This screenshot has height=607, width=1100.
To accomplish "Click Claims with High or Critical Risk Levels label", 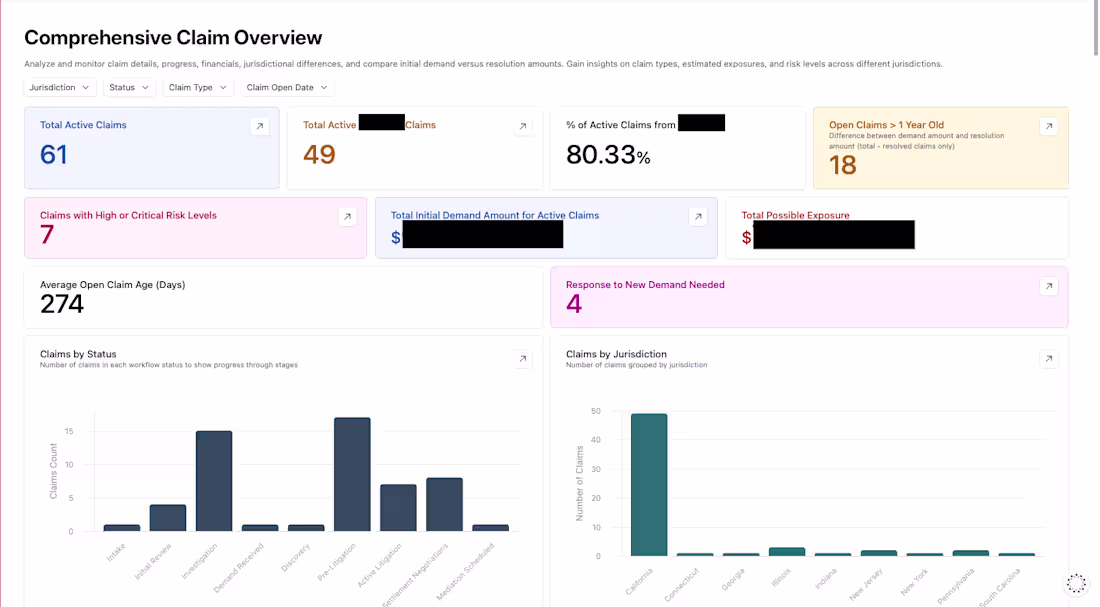I will 128,215.
